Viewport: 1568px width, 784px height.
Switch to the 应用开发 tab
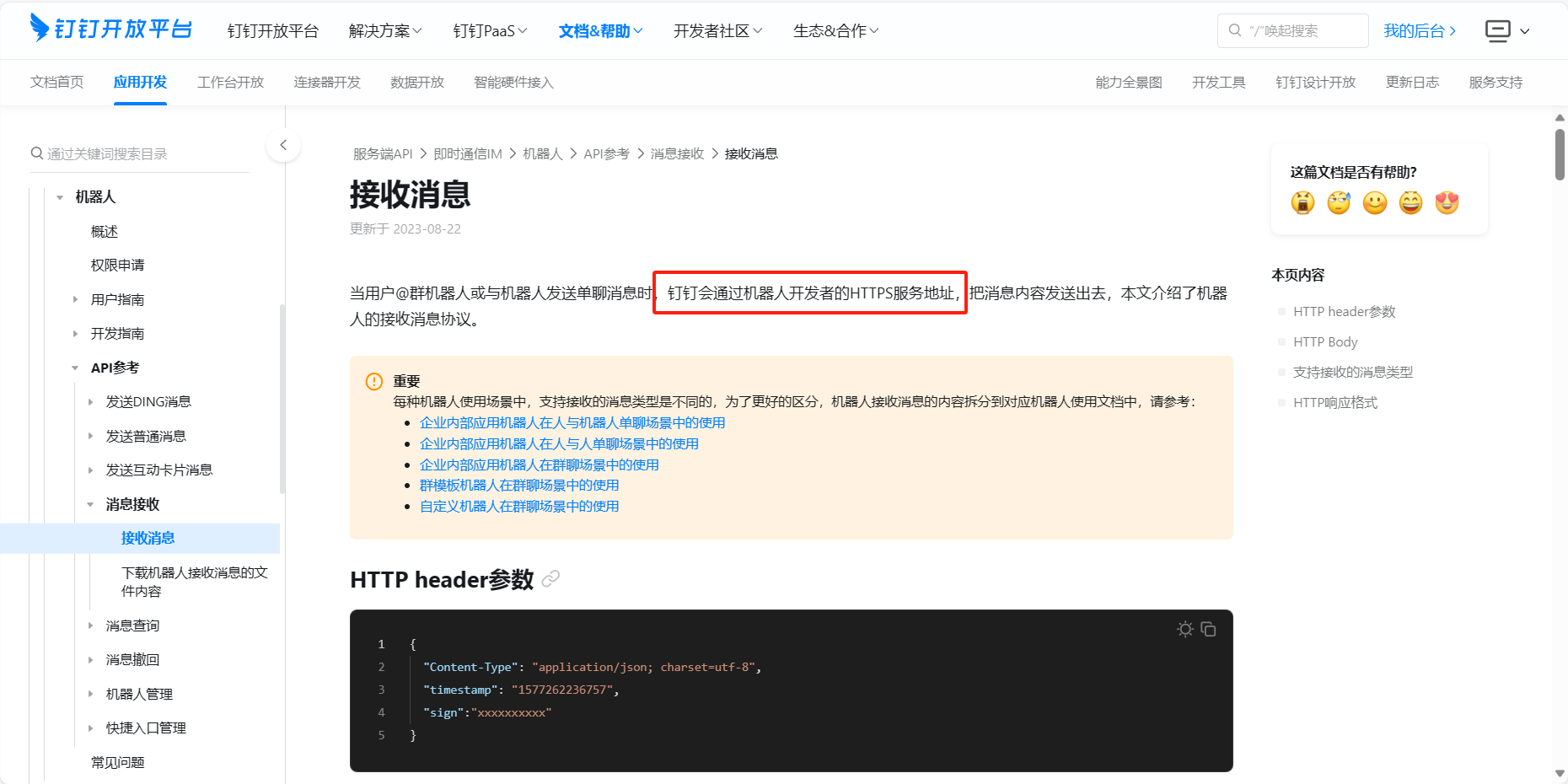tap(140, 82)
